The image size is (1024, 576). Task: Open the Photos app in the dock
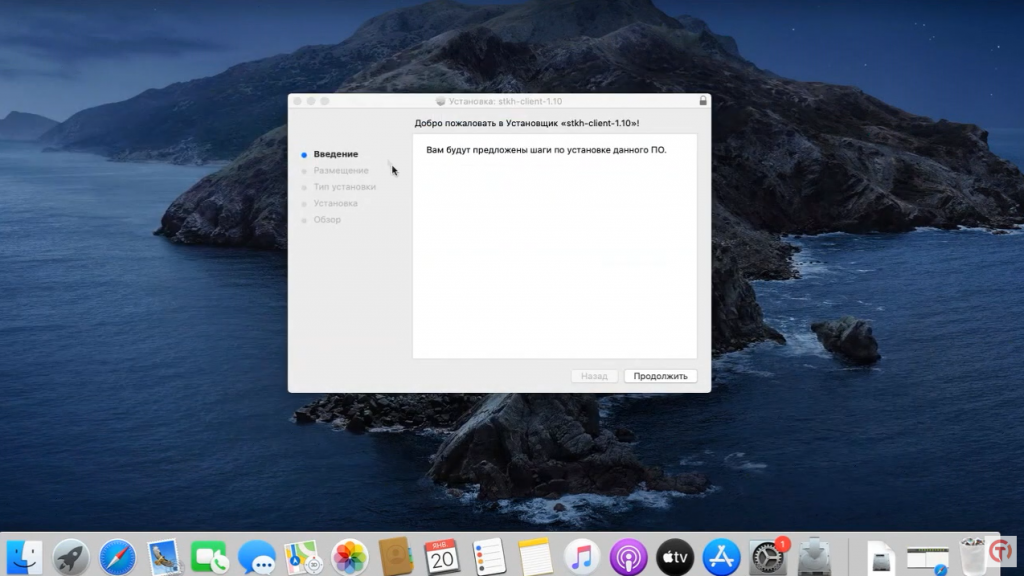point(349,557)
